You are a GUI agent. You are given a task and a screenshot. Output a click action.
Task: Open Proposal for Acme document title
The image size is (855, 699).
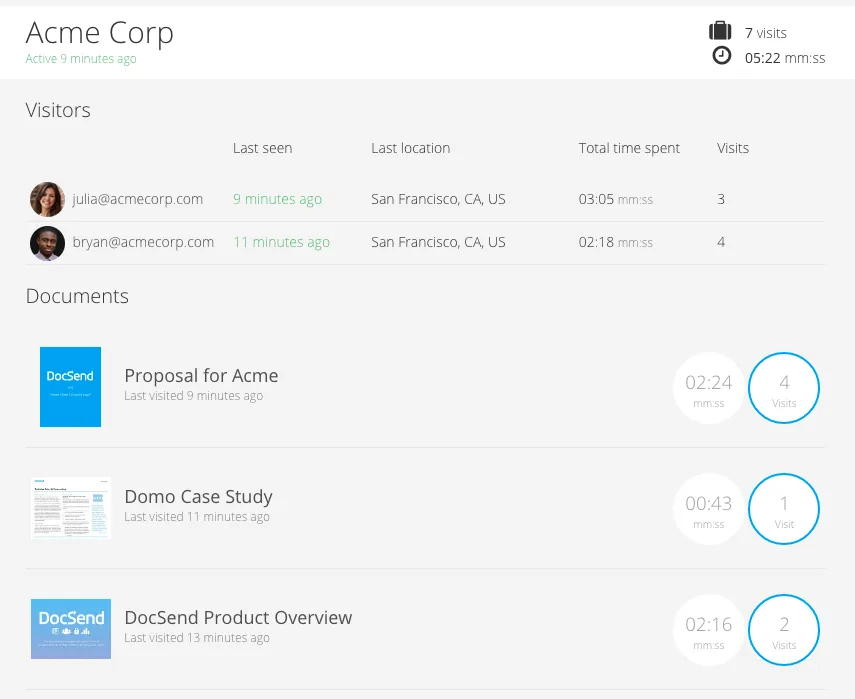coord(201,376)
